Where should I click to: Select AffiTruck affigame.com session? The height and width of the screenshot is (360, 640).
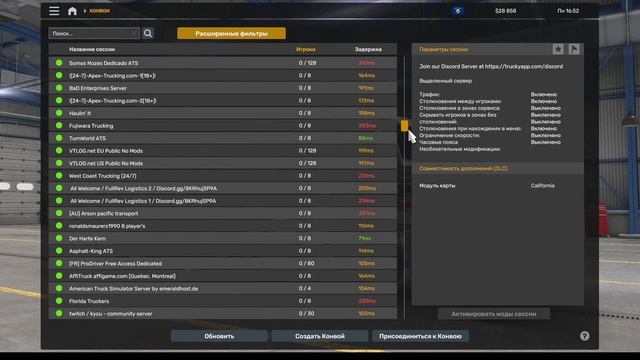click(x=222, y=276)
